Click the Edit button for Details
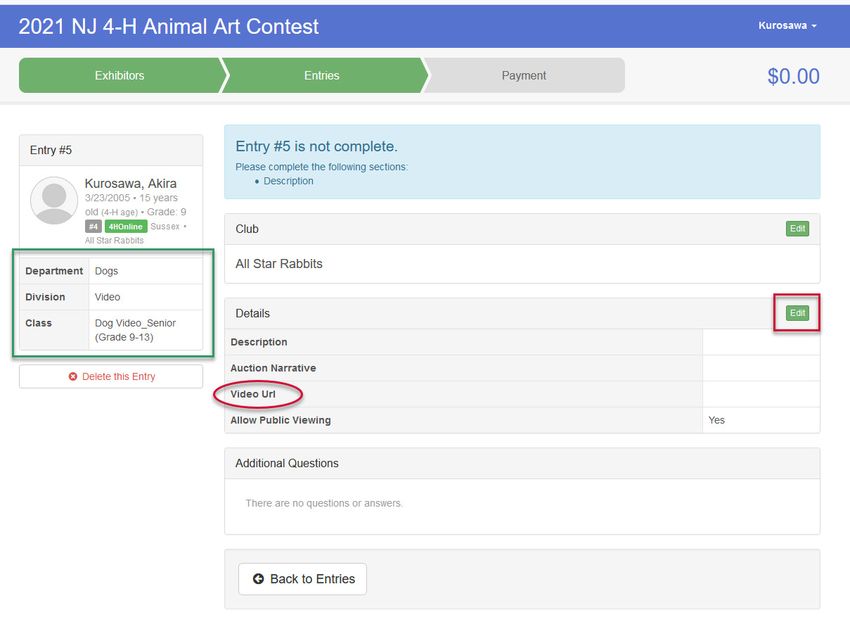The height and width of the screenshot is (622, 850). click(797, 313)
